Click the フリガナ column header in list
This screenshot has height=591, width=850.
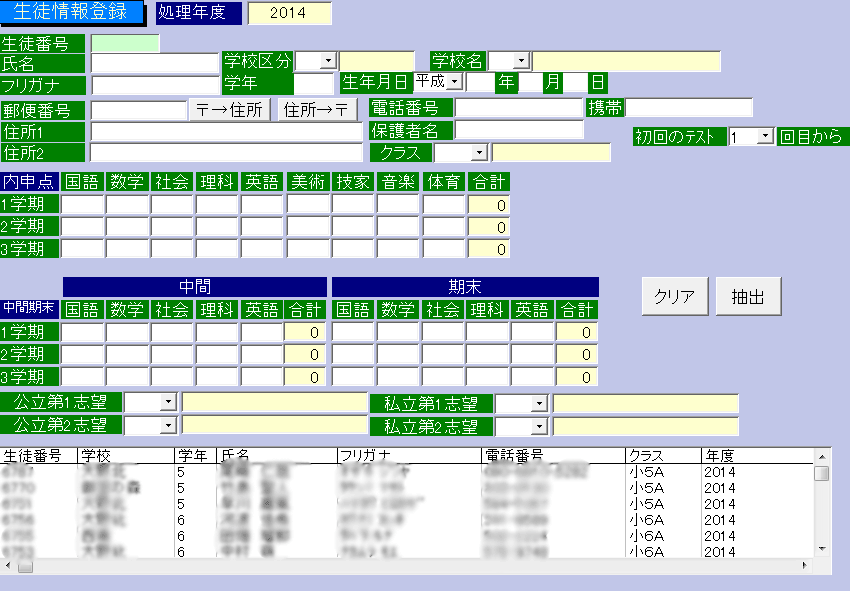click(408, 456)
